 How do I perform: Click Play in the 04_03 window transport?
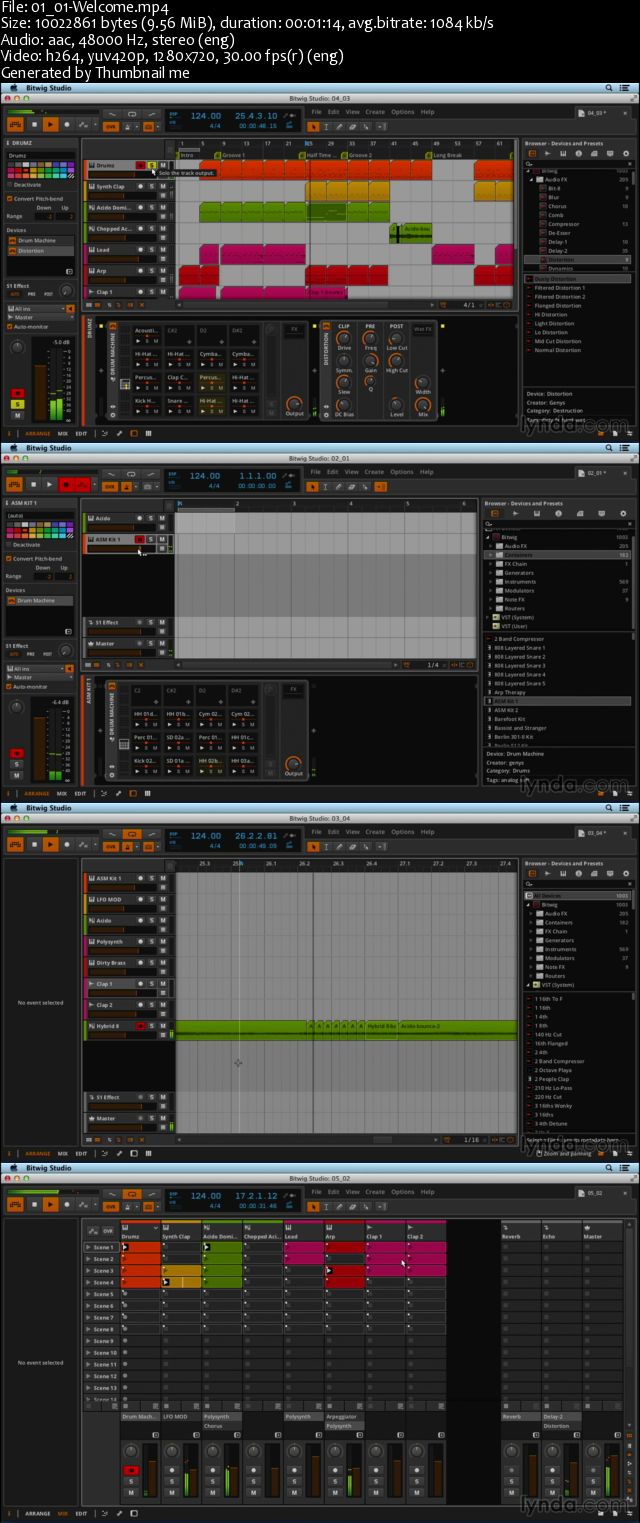(x=50, y=124)
